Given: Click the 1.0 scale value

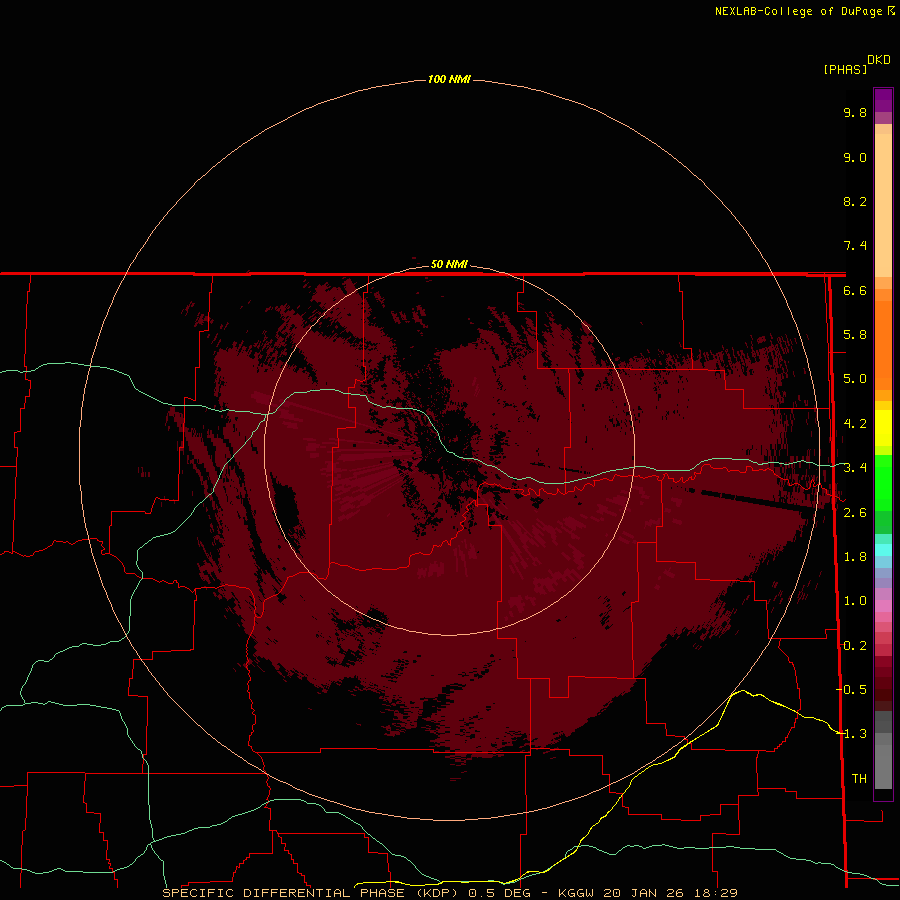Looking at the screenshot, I should pyautogui.click(x=855, y=601).
